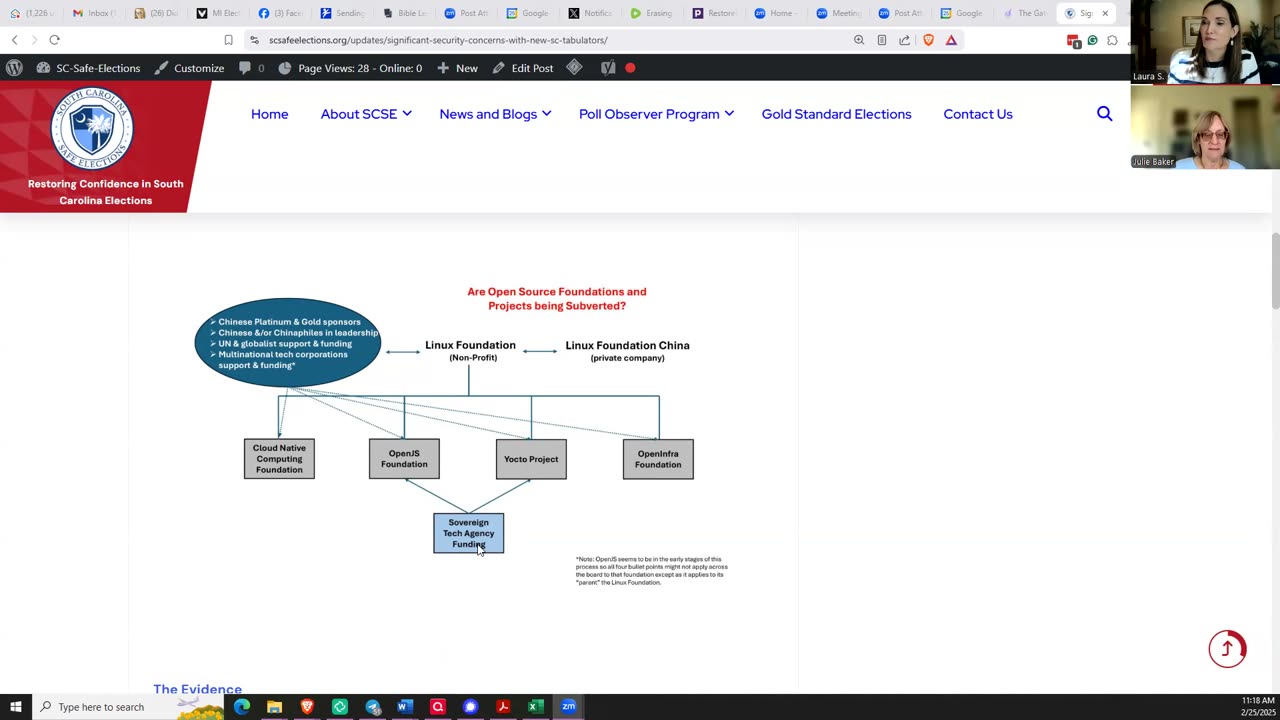The height and width of the screenshot is (720, 1280).
Task: Select Julie Baker's video thumbnail
Action: (1205, 127)
